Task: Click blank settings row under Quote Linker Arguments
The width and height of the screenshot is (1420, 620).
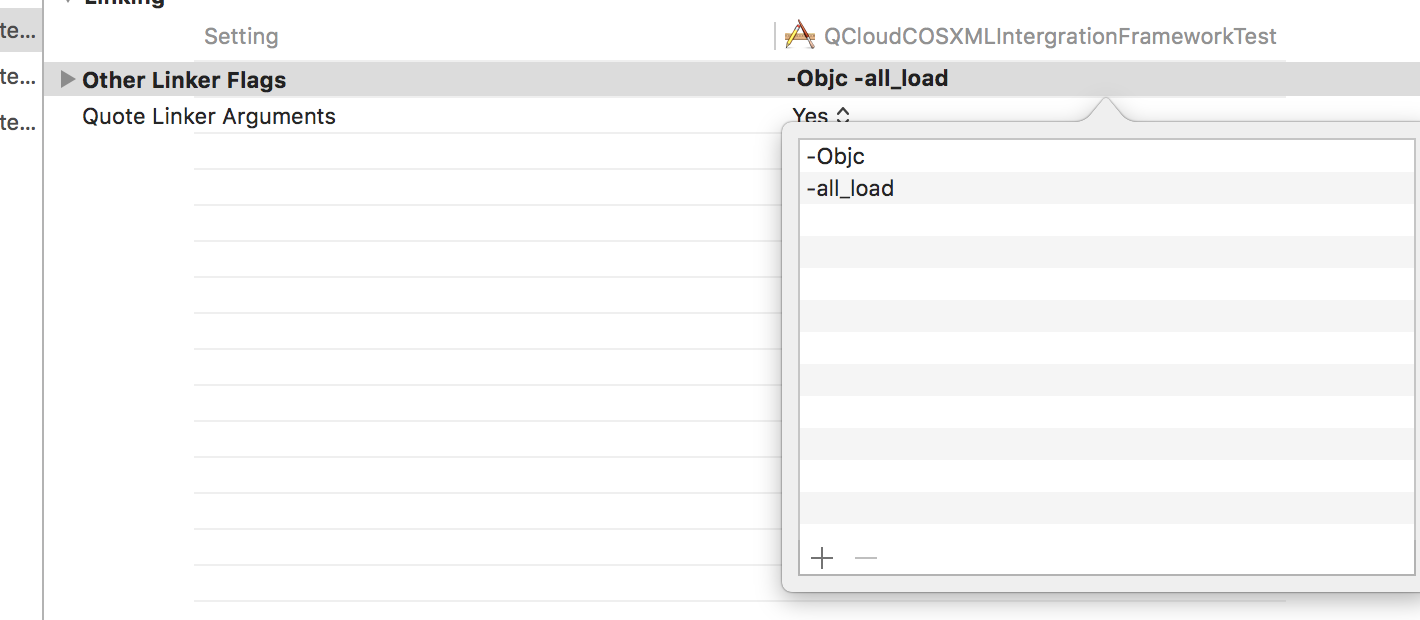Action: [485, 152]
